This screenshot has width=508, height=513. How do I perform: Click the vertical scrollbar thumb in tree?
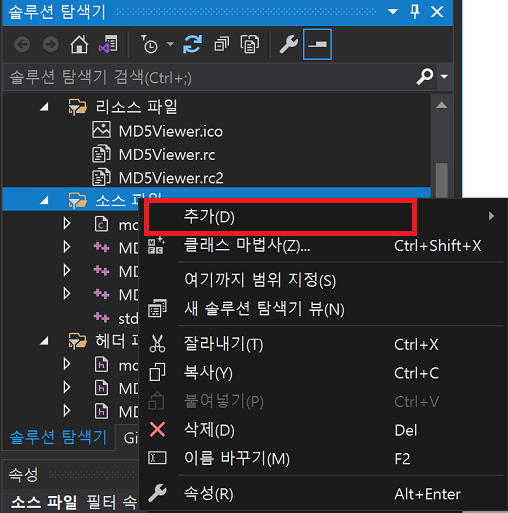coord(442,180)
